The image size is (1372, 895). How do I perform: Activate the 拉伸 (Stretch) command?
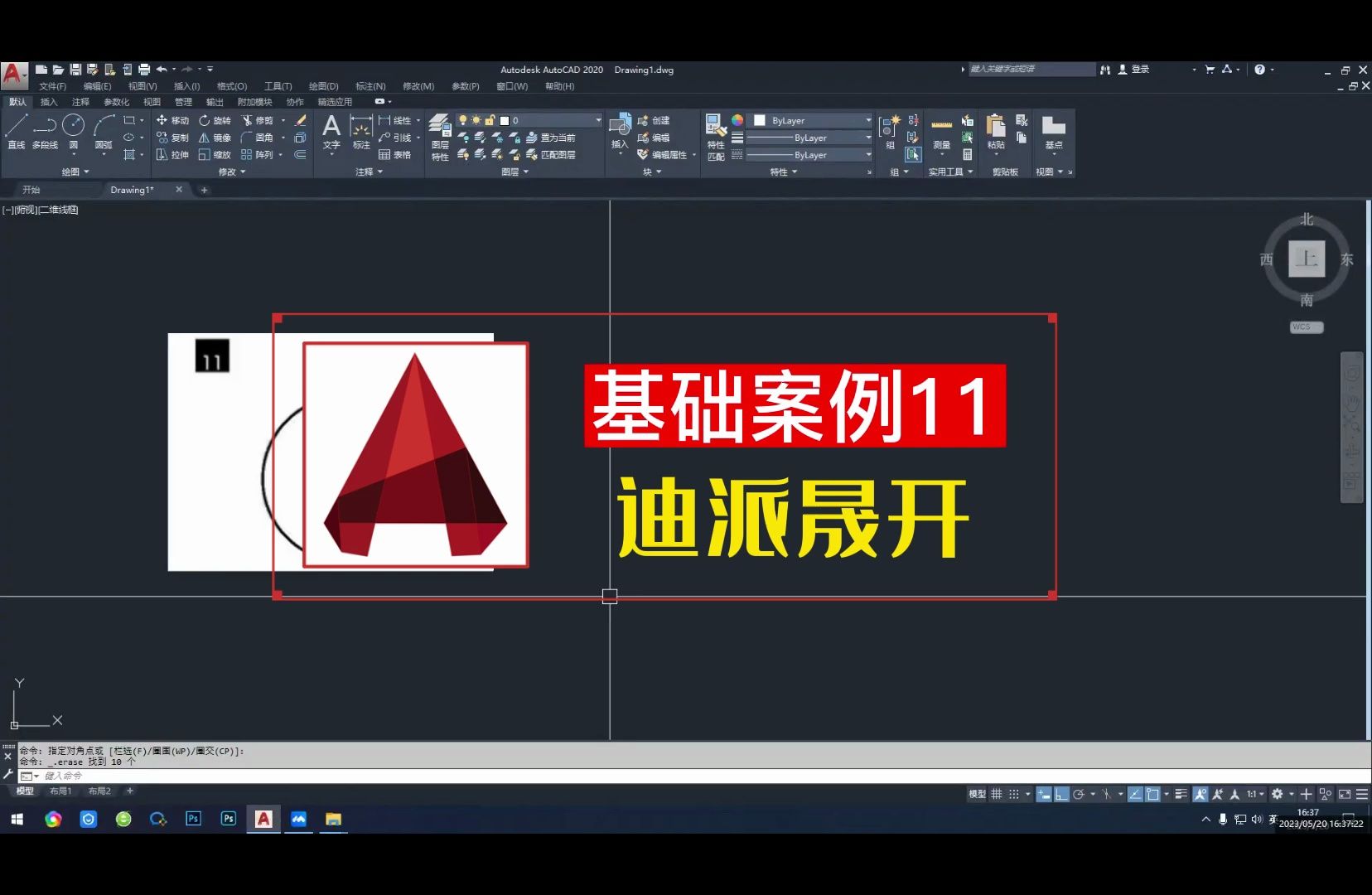[172, 155]
